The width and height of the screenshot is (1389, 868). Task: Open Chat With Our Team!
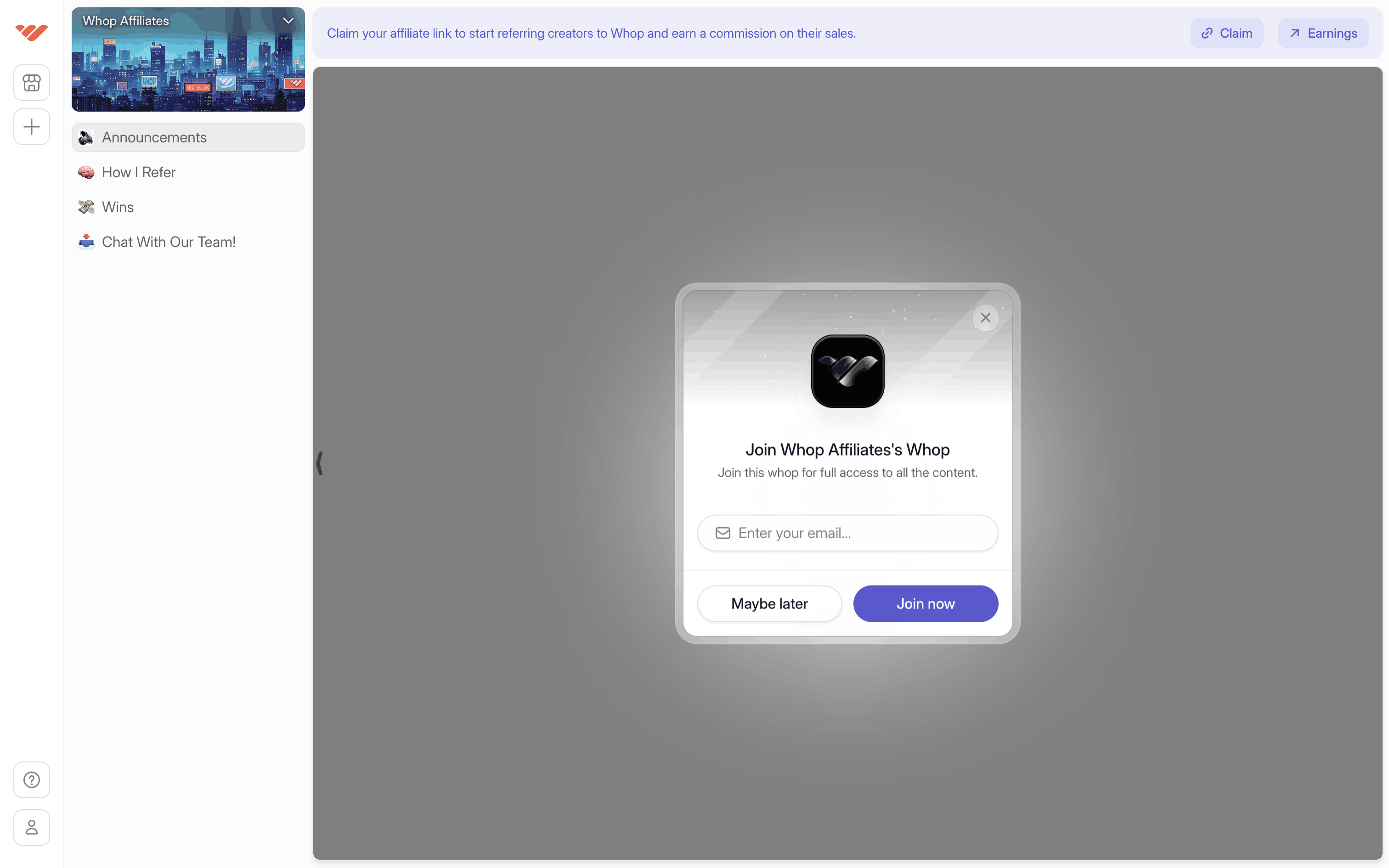click(168, 242)
